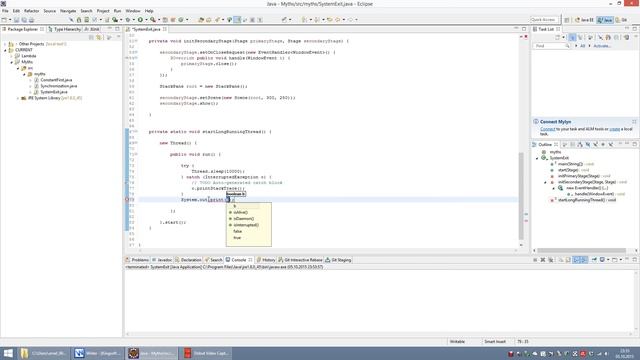Remove all terminated launches icon
The height and width of the screenshot is (360, 640).
[551, 260]
